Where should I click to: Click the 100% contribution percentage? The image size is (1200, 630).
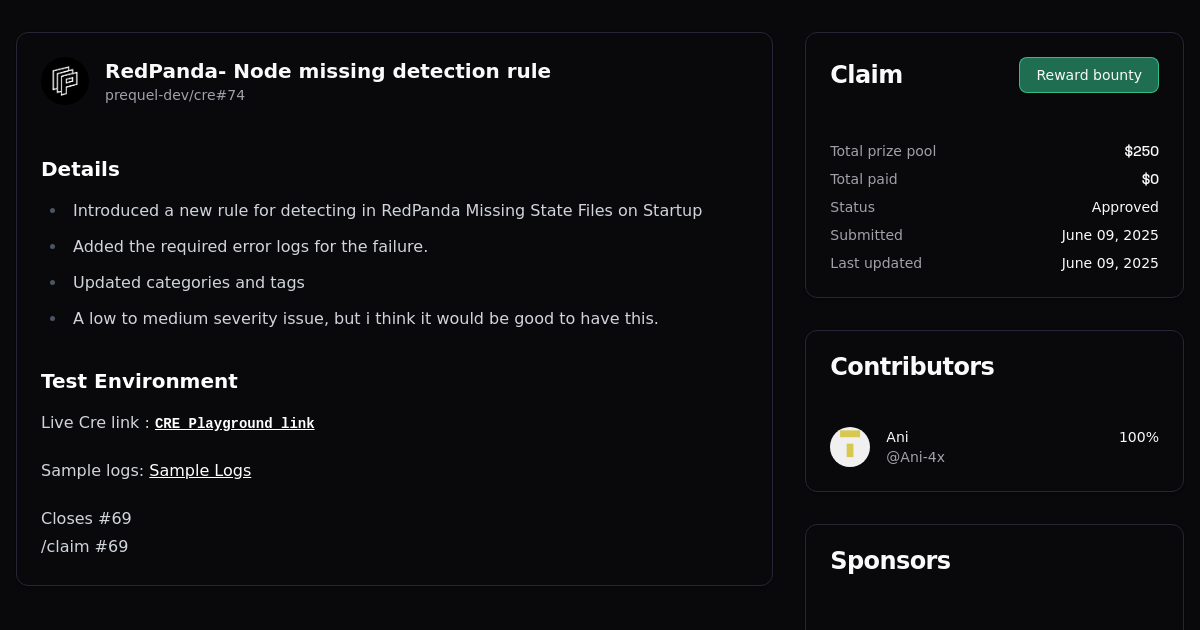pos(1140,437)
